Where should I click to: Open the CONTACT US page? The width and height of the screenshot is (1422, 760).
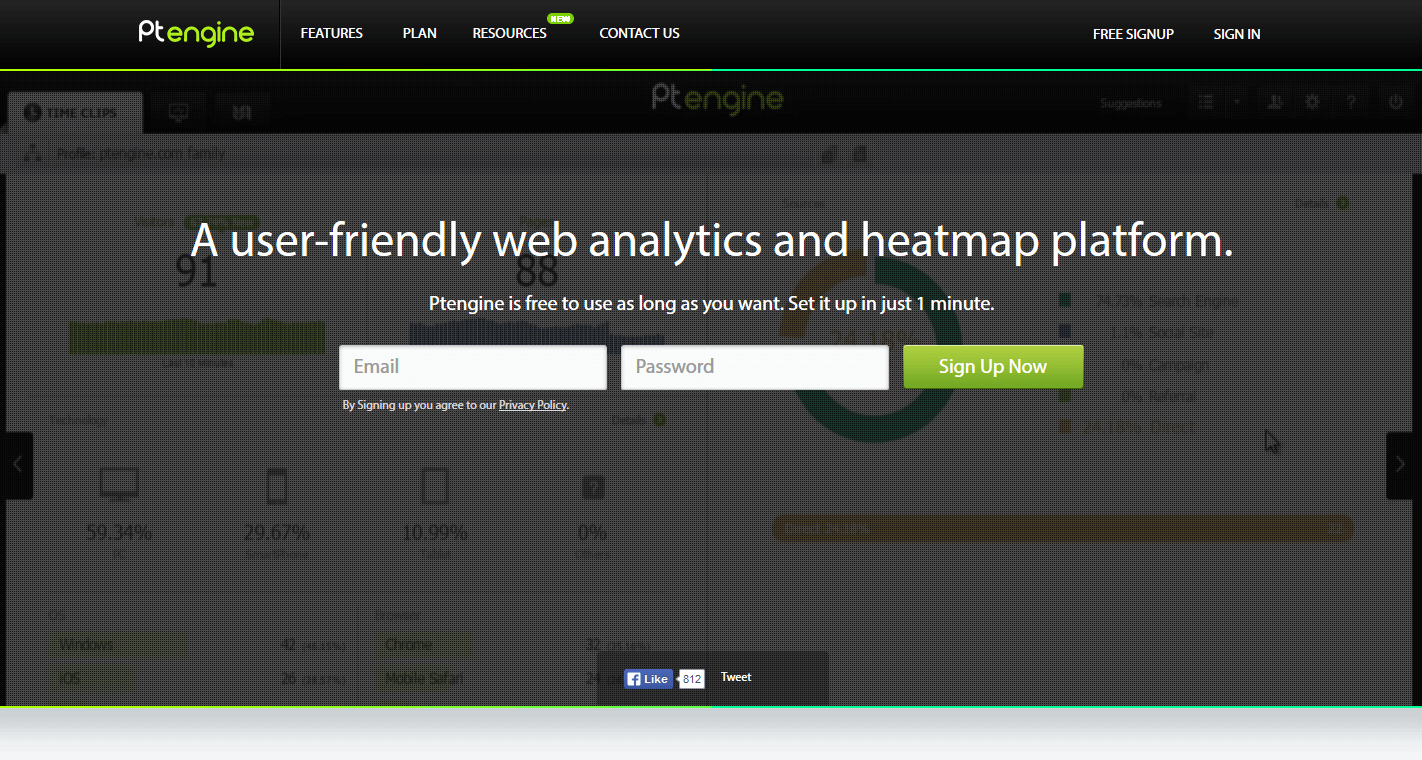point(639,33)
